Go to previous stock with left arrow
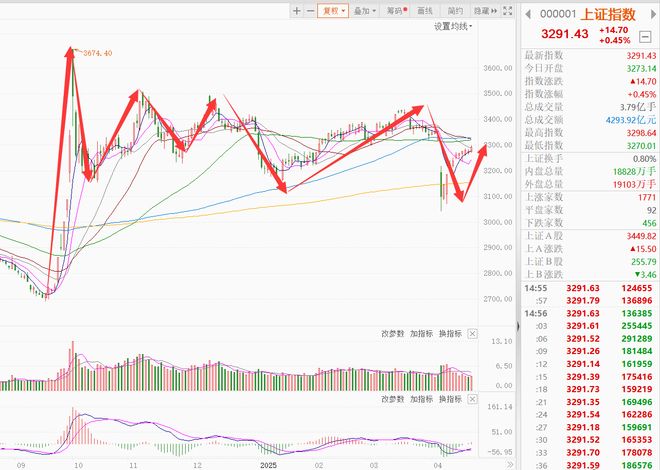The width and height of the screenshot is (660, 470). click(x=528, y=14)
